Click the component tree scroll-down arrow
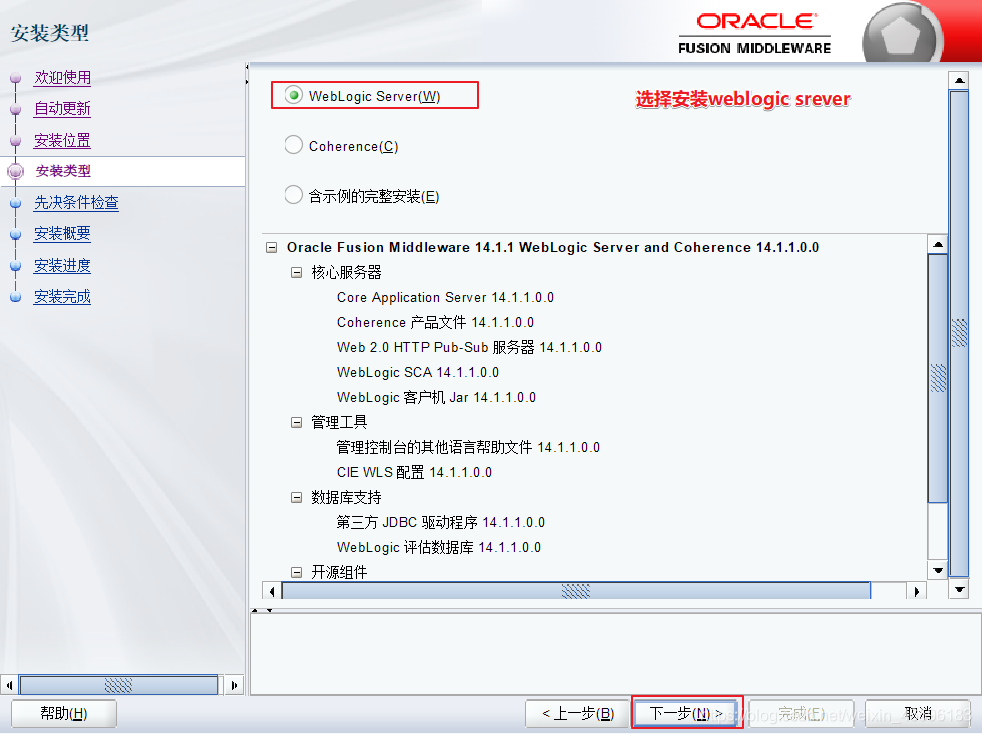Viewport: 982px width, 734px height. click(x=938, y=570)
